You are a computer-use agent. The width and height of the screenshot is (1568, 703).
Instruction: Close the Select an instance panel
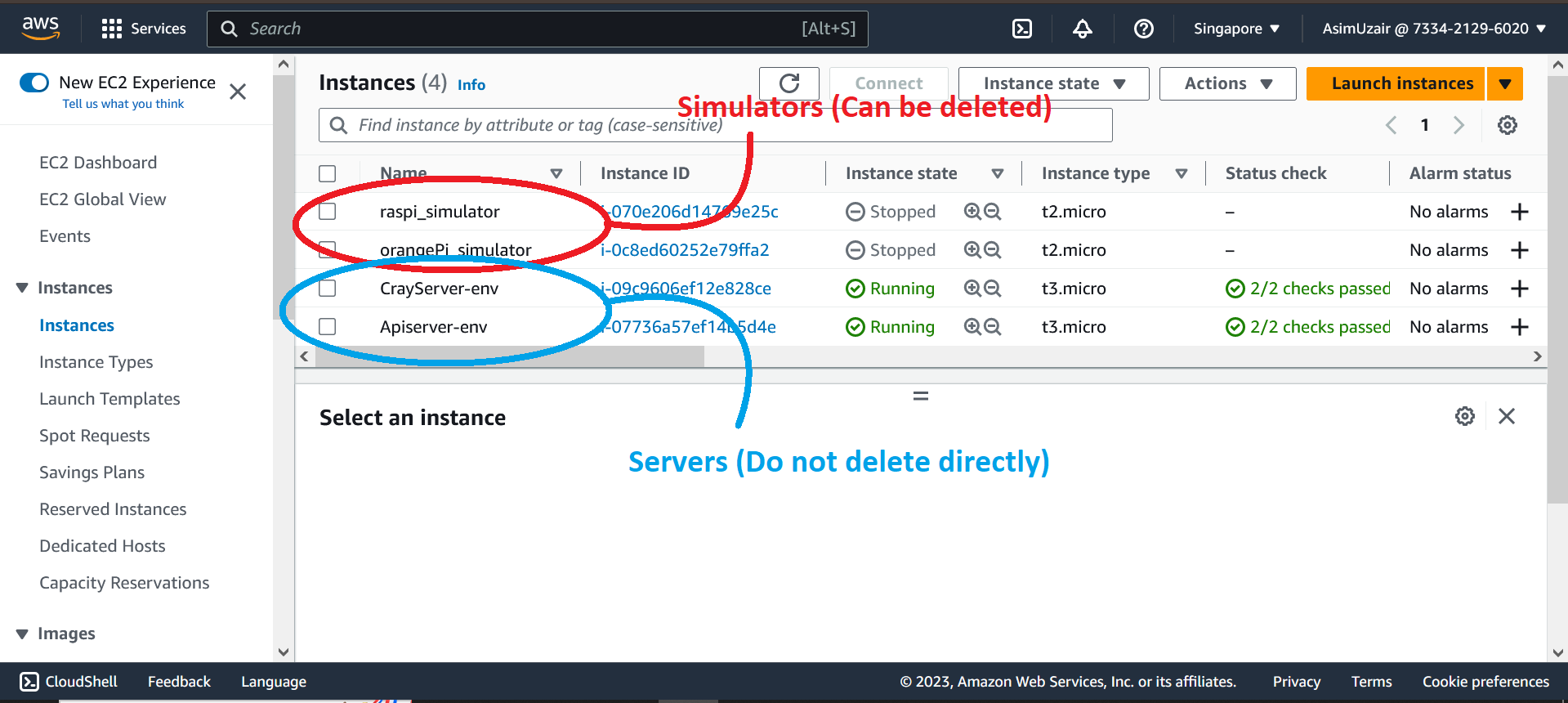coord(1507,416)
